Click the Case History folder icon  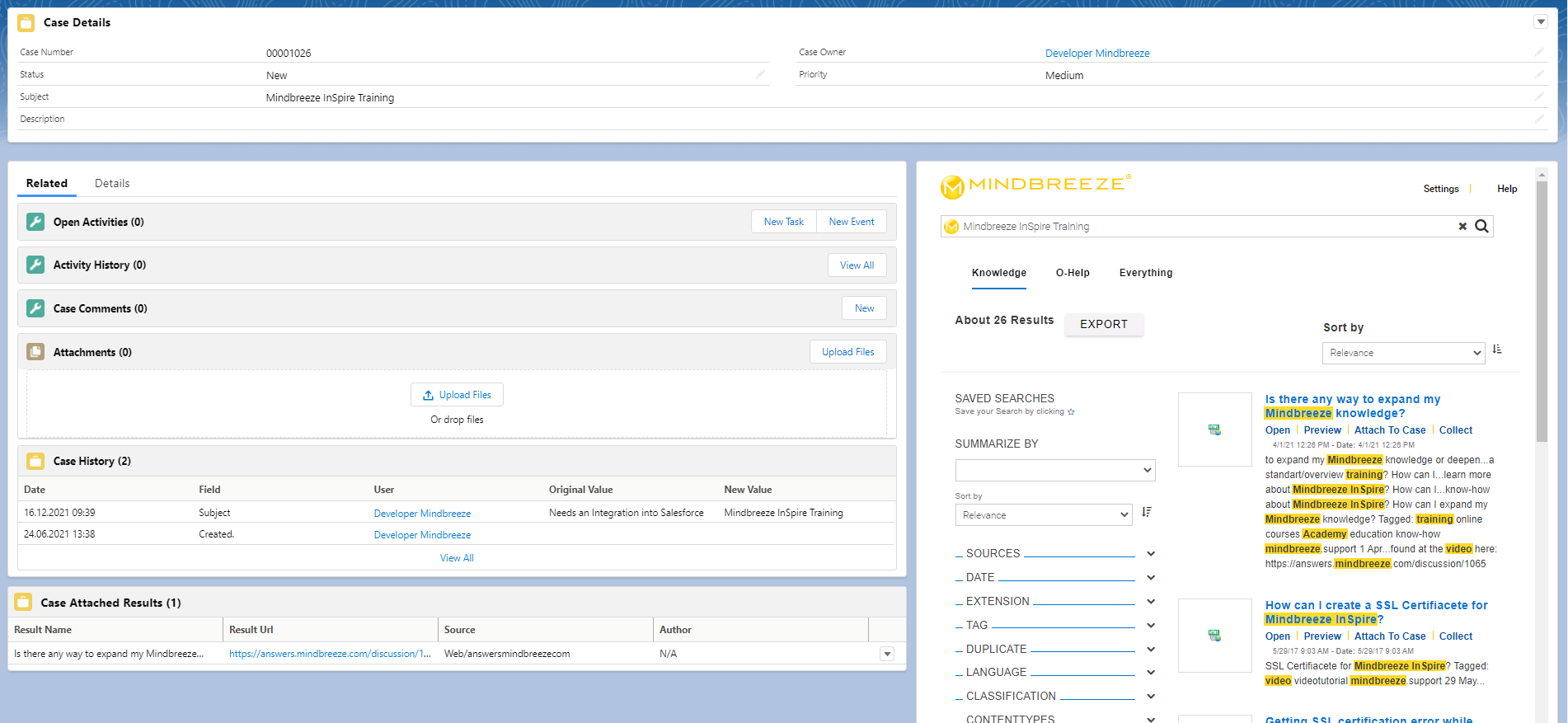coord(35,461)
